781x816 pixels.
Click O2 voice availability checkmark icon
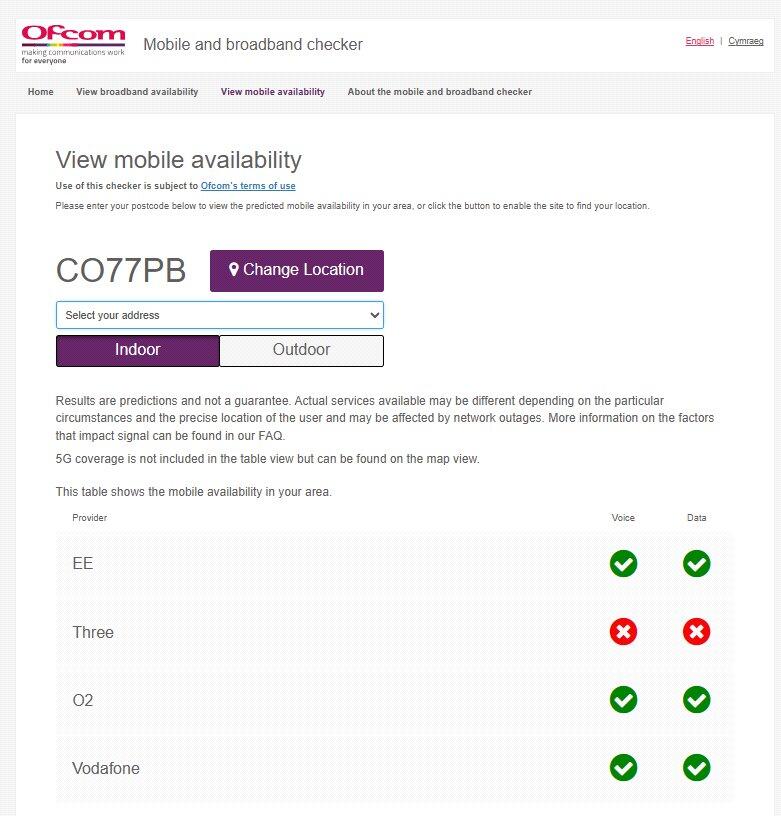pos(623,700)
